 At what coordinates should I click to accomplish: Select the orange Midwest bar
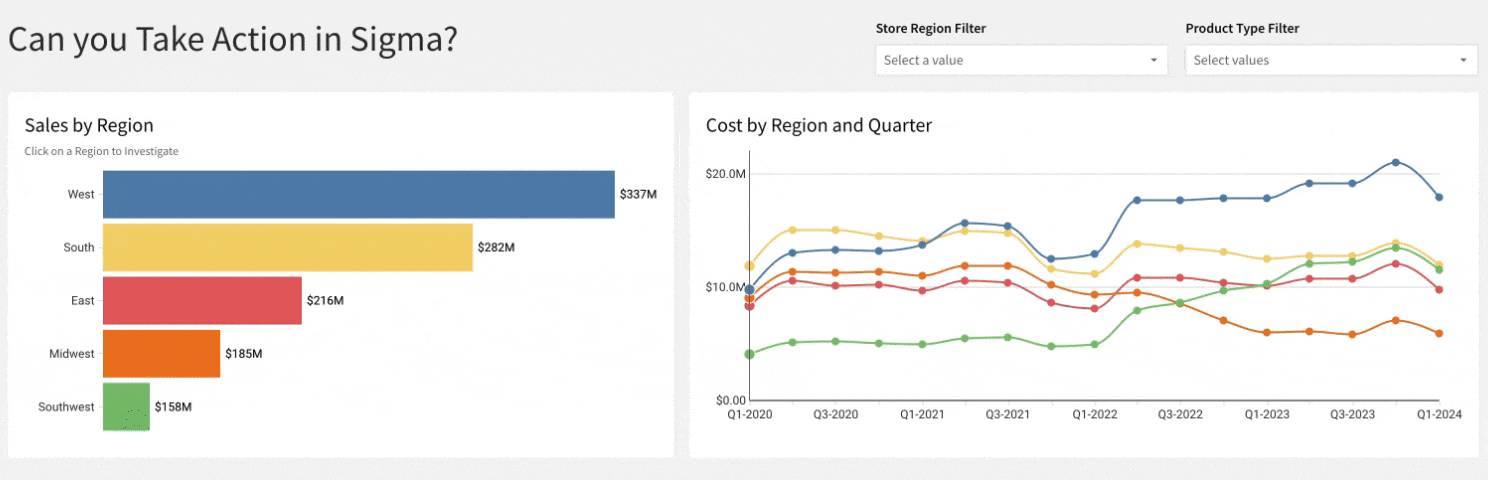coord(161,354)
